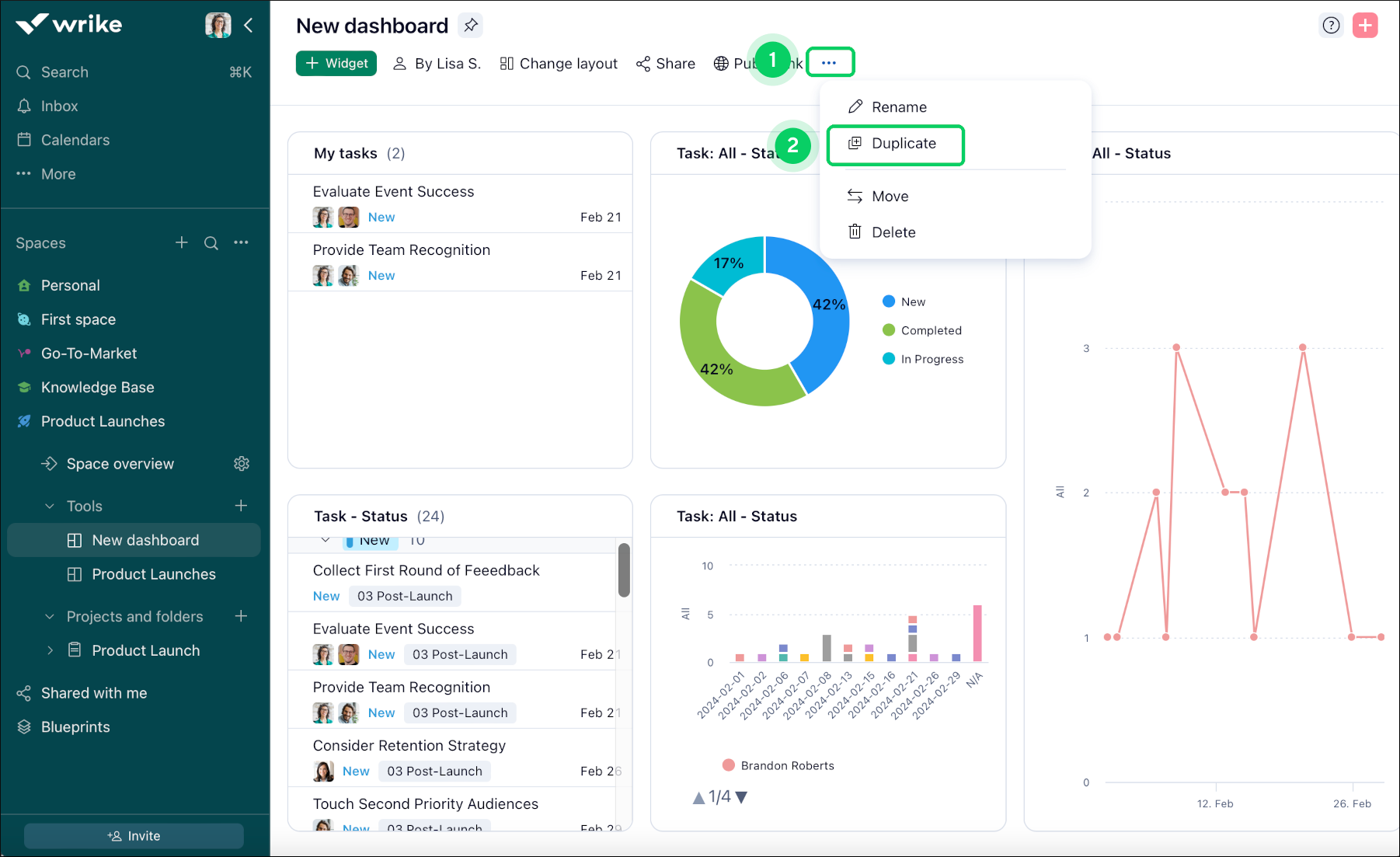Image resolution: width=1400 pixels, height=857 pixels.
Task: Search within Spaces
Action: tap(211, 242)
